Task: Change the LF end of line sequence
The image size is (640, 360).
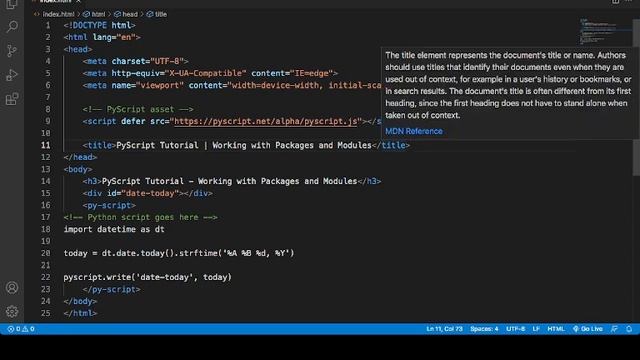Action: [536, 329]
